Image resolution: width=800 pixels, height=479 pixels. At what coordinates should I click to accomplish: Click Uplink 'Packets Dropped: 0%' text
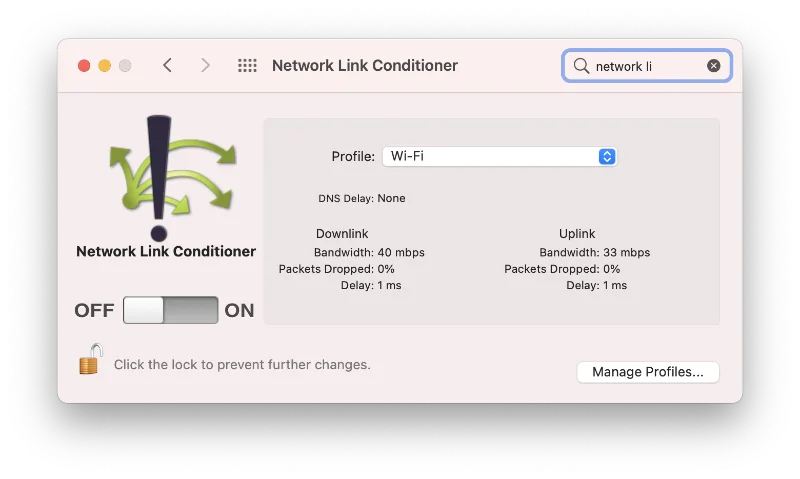[562, 269]
